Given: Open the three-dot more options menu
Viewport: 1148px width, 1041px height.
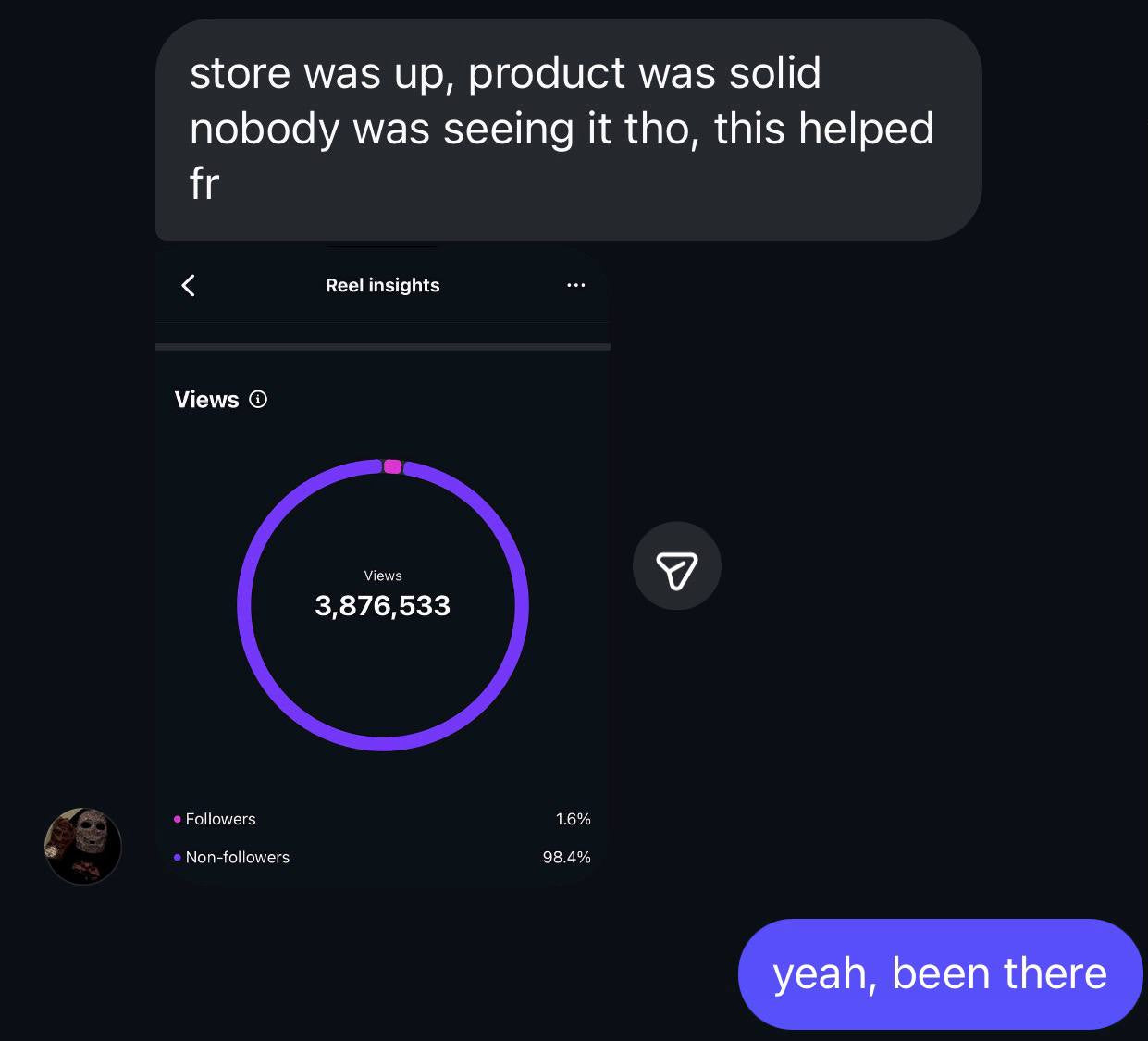Looking at the screenshot, I should click(x=575, y=285).
